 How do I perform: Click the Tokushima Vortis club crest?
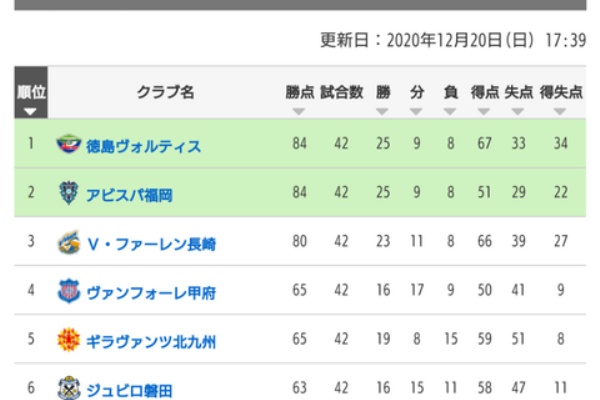(68, 144)
